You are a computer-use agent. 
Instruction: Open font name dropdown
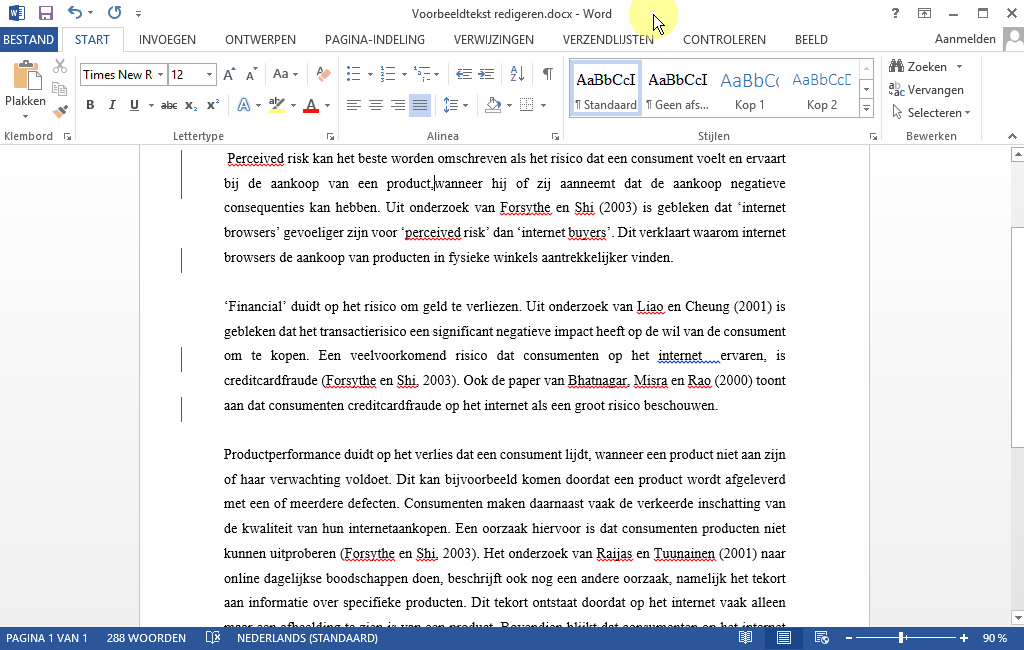point(160,74)
